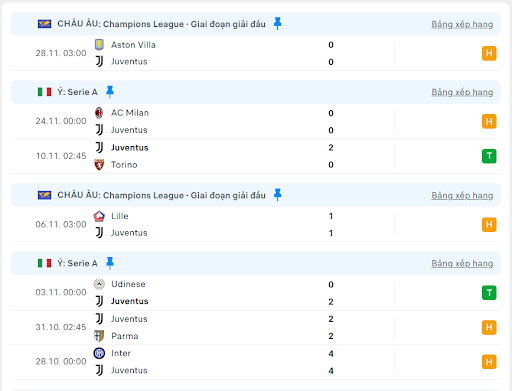Click the green T badge for Juventus vs Torino
This screenshot has height=391, width=512.
click(x=489, y=156)
